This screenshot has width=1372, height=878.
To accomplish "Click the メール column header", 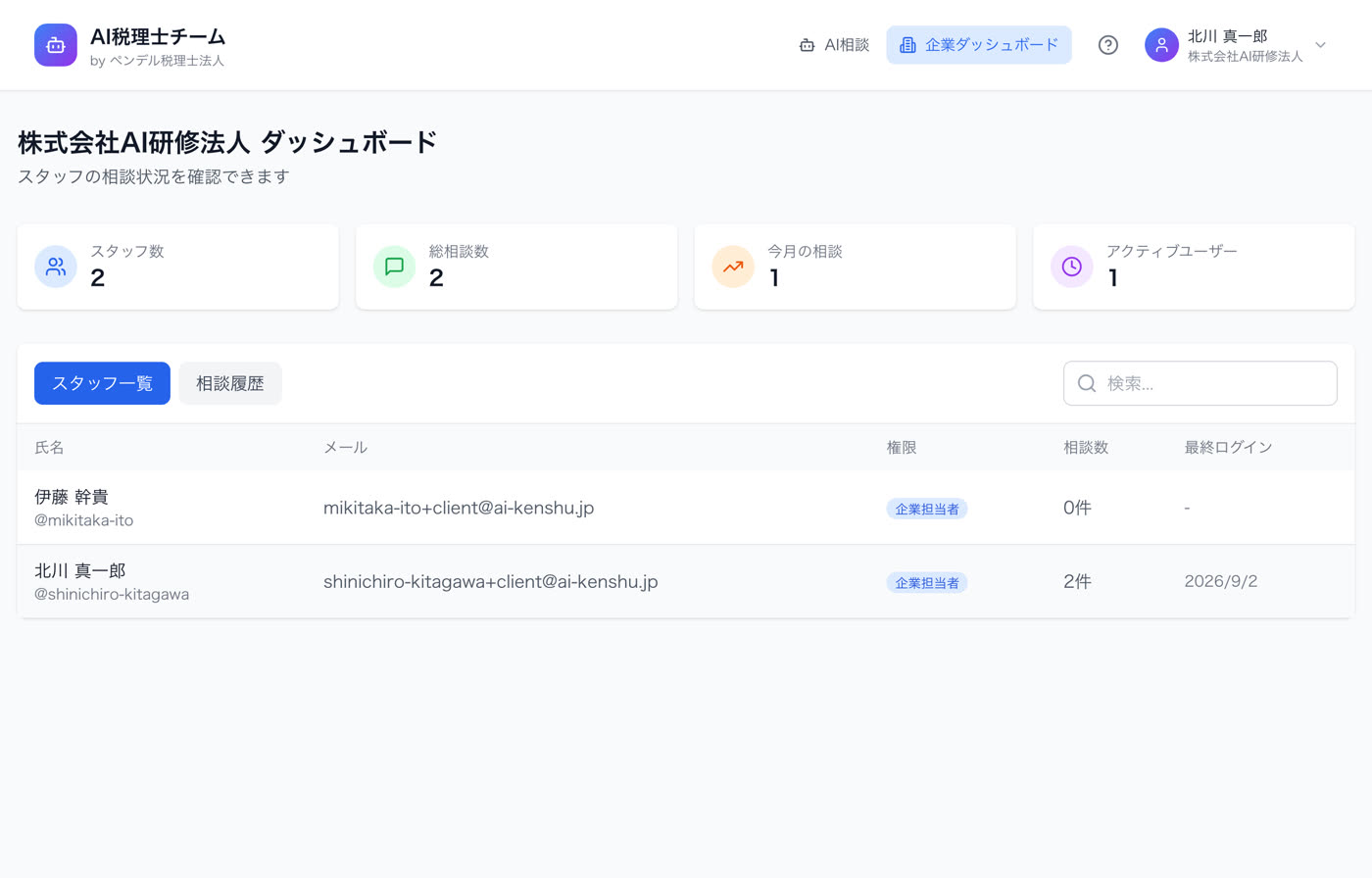I will (345, 447).
